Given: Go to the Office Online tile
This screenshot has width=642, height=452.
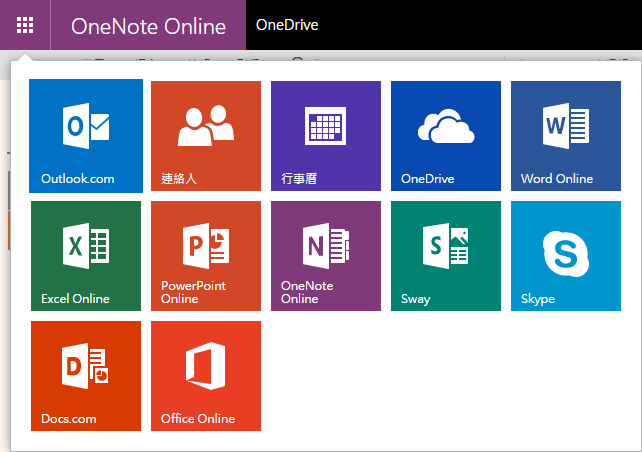Looking at the screenshot, I should 206,376.
